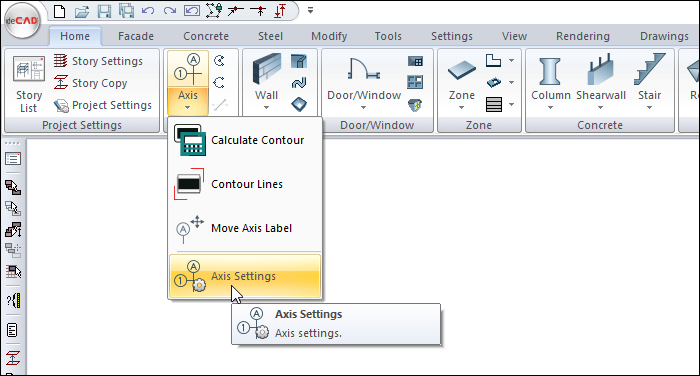700x376 pixels.
Task: Open the Facade ribbon tab
Action: coord(136,36)
